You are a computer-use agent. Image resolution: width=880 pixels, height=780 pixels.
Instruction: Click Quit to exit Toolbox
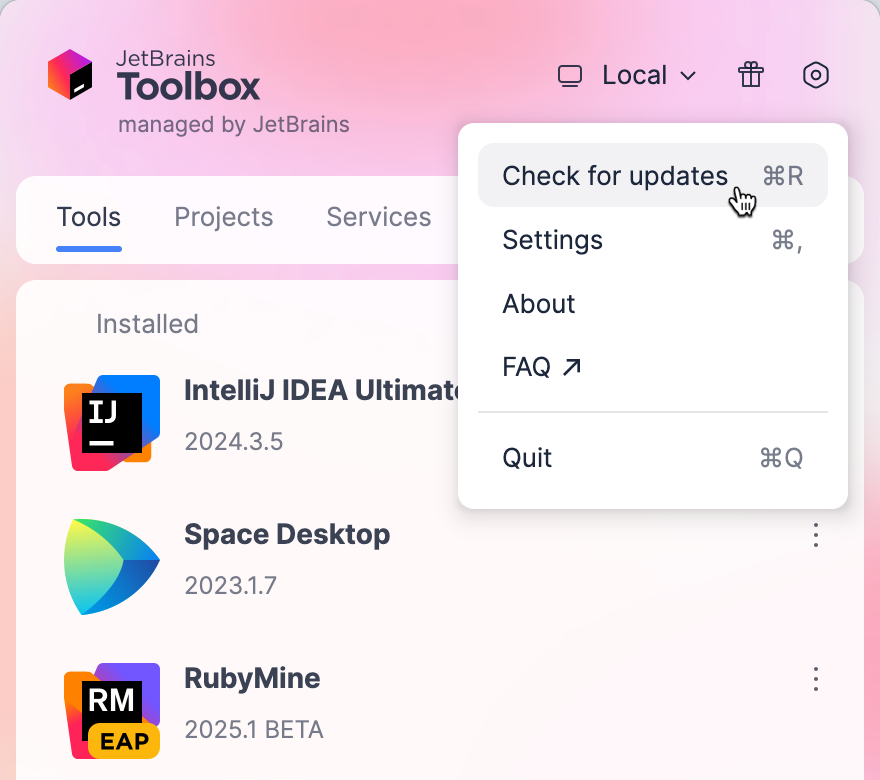[527, 457]
